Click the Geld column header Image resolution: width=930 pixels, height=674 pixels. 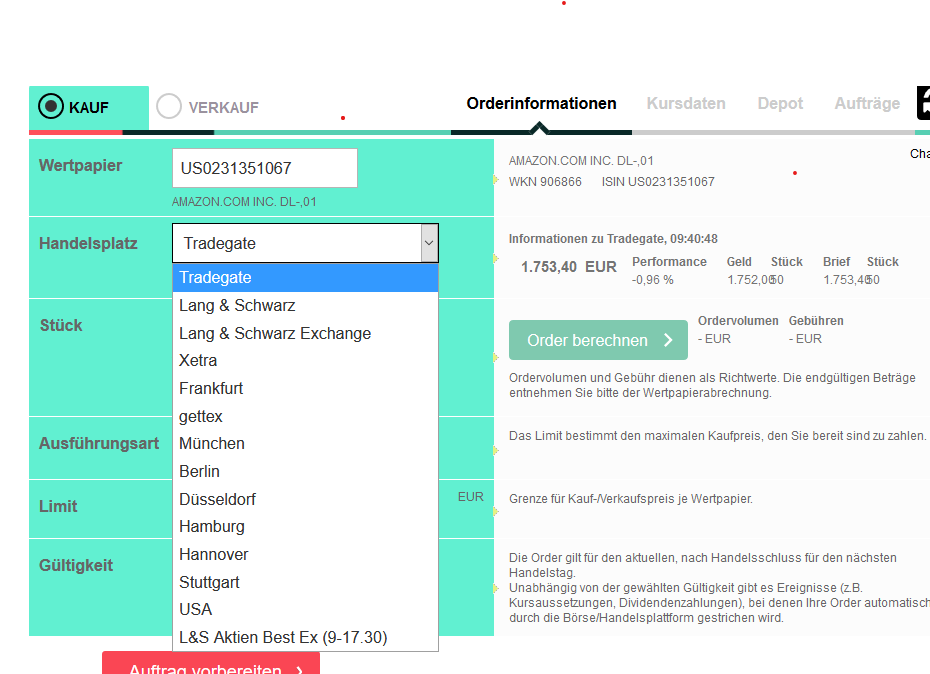(x=739, y=262)
